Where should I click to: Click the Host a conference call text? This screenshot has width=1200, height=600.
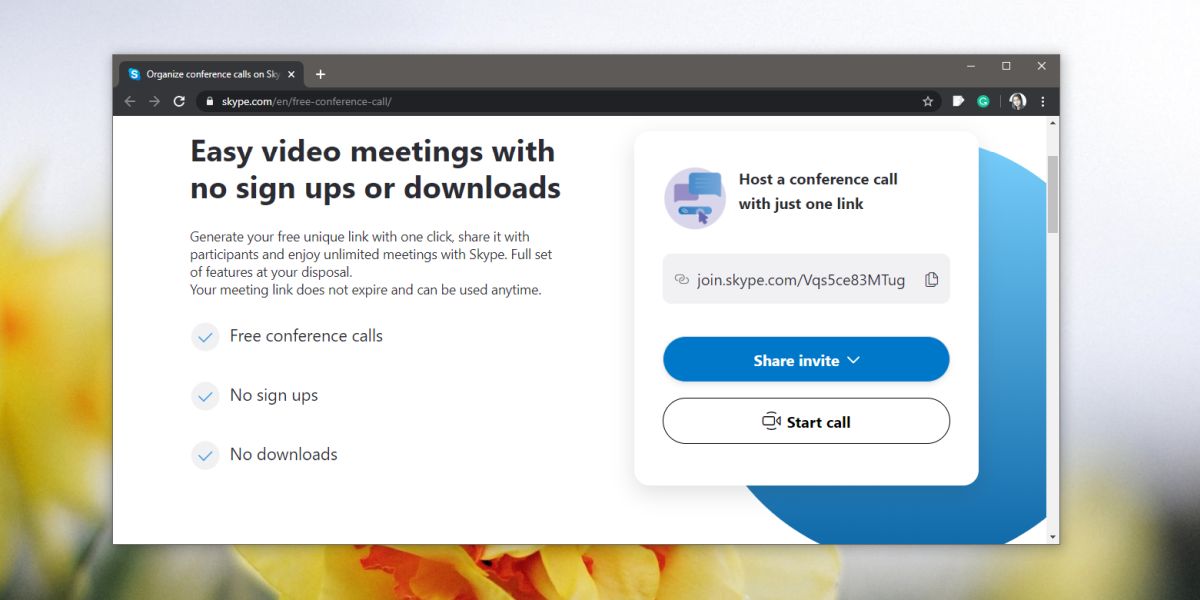point(818,191)
